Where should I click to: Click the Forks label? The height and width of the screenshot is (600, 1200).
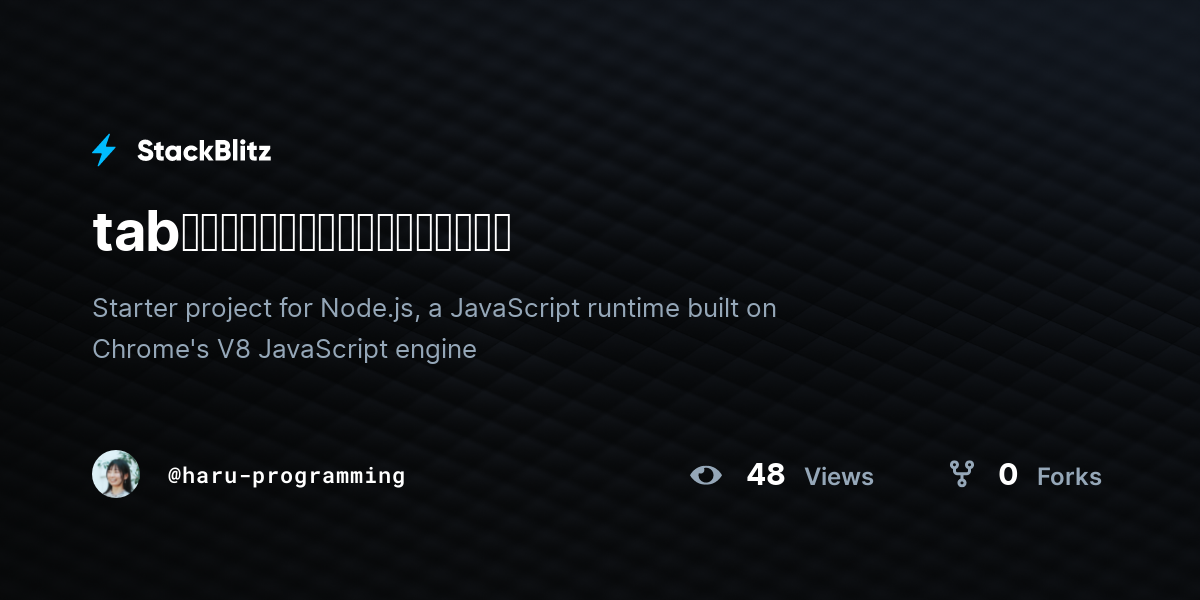pos(1069,477)
